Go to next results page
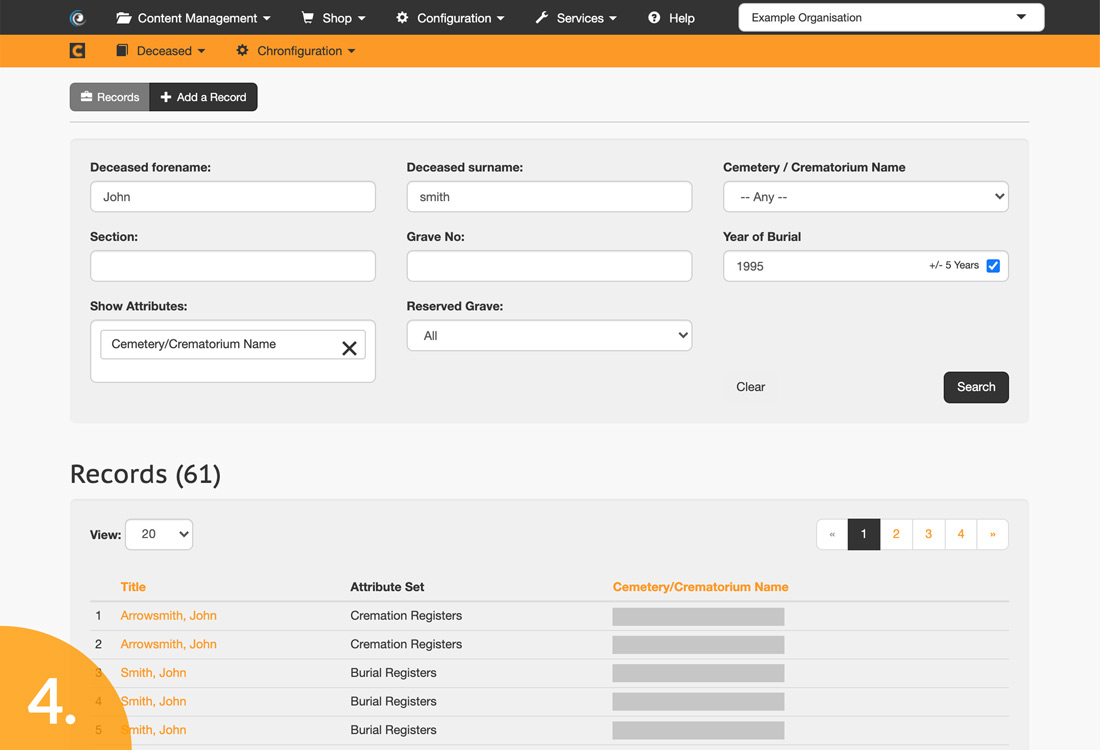 (x=993, y=535)
